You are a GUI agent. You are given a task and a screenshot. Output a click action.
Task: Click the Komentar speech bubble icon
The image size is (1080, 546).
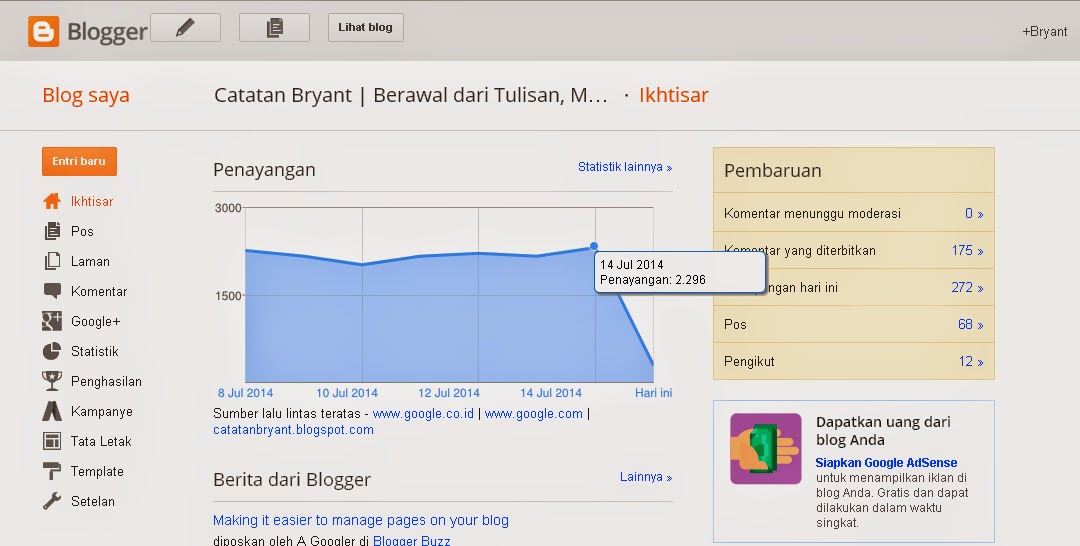click(x=52, y=291)
